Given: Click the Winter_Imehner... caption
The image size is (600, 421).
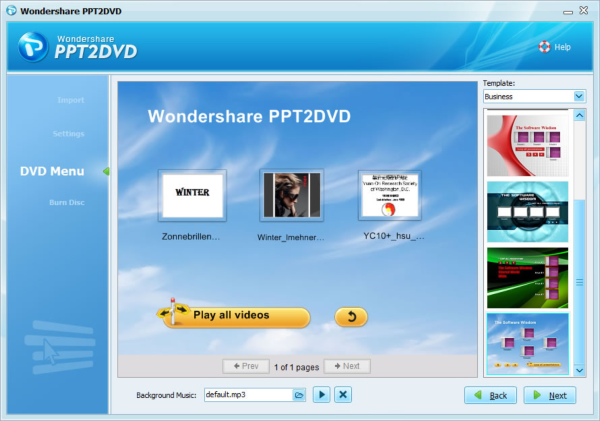Looking at the screenshot, I should pyautogui.click(x=290, y=237).
